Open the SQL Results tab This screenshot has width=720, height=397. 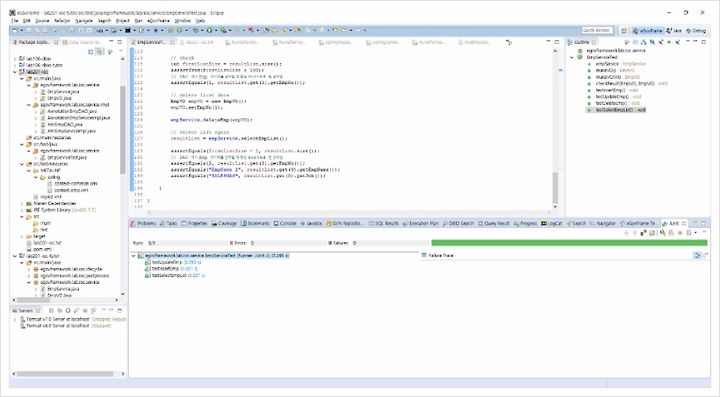(x=384, y=223)
